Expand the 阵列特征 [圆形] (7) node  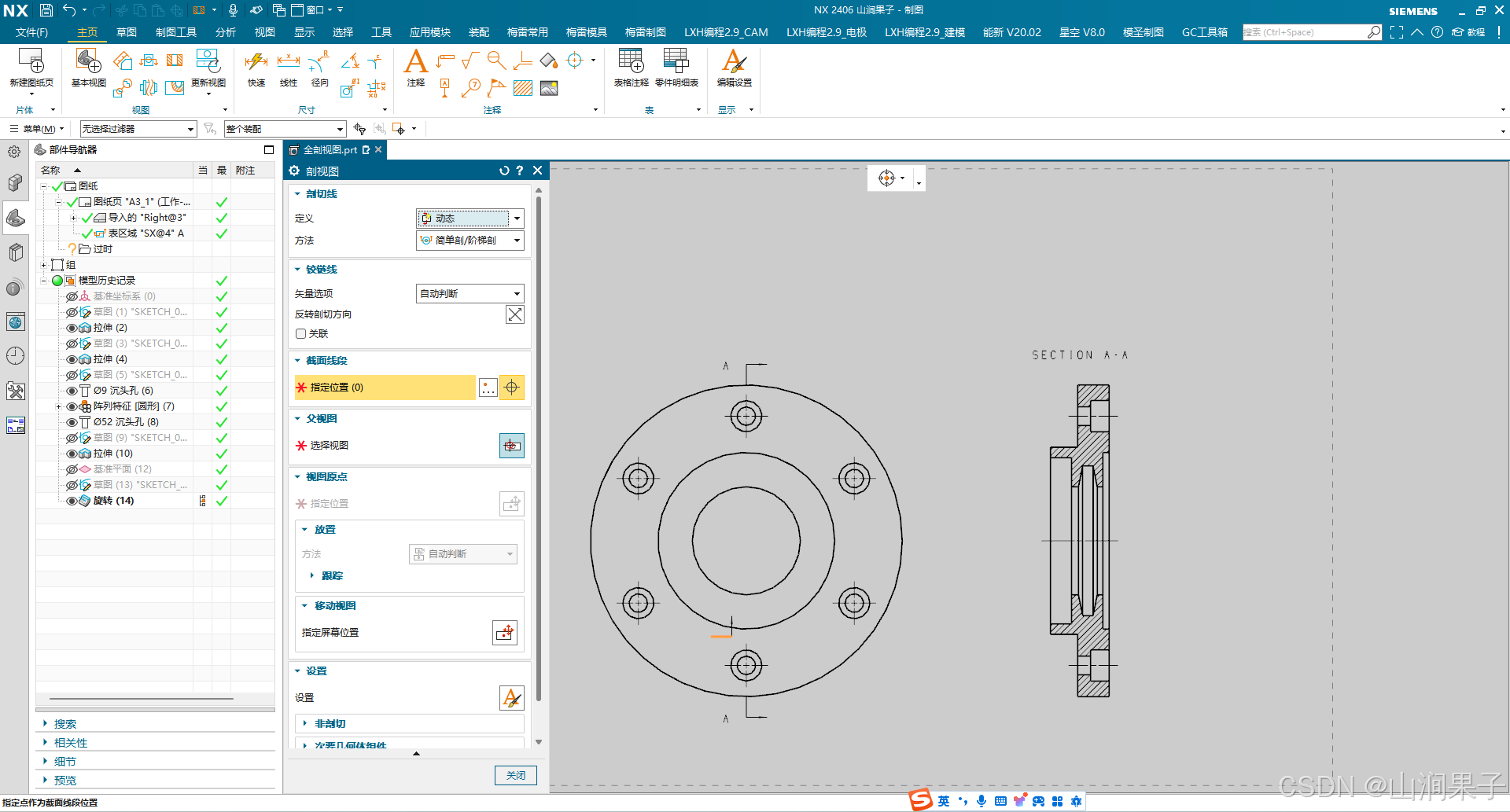[58, 406]
